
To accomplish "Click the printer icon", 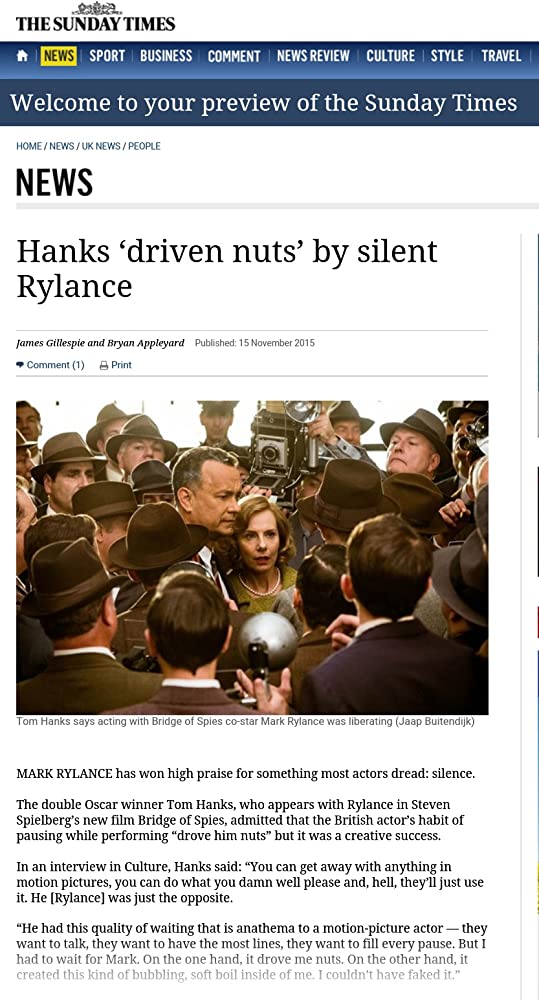I will [104, 365].
